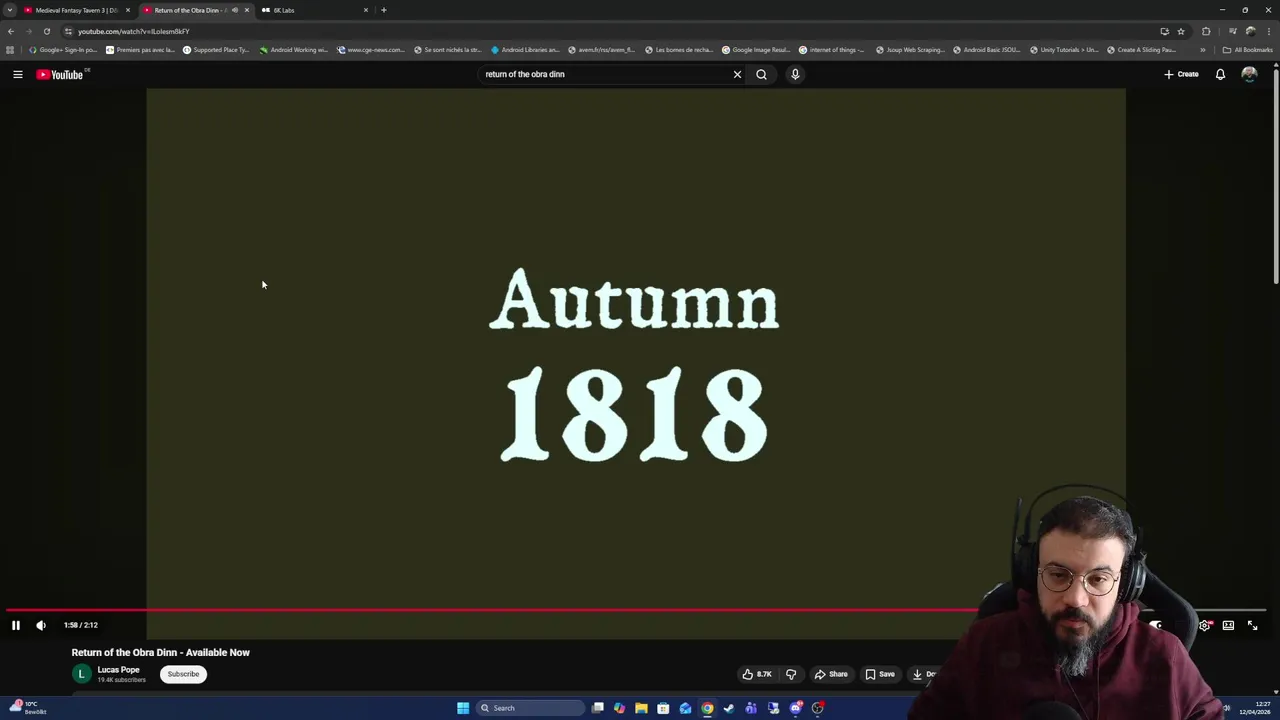The width and height of the screenshot is (1280, 720).
Task: Open All Bookmarks folder
Action: tap(1248, 50)
